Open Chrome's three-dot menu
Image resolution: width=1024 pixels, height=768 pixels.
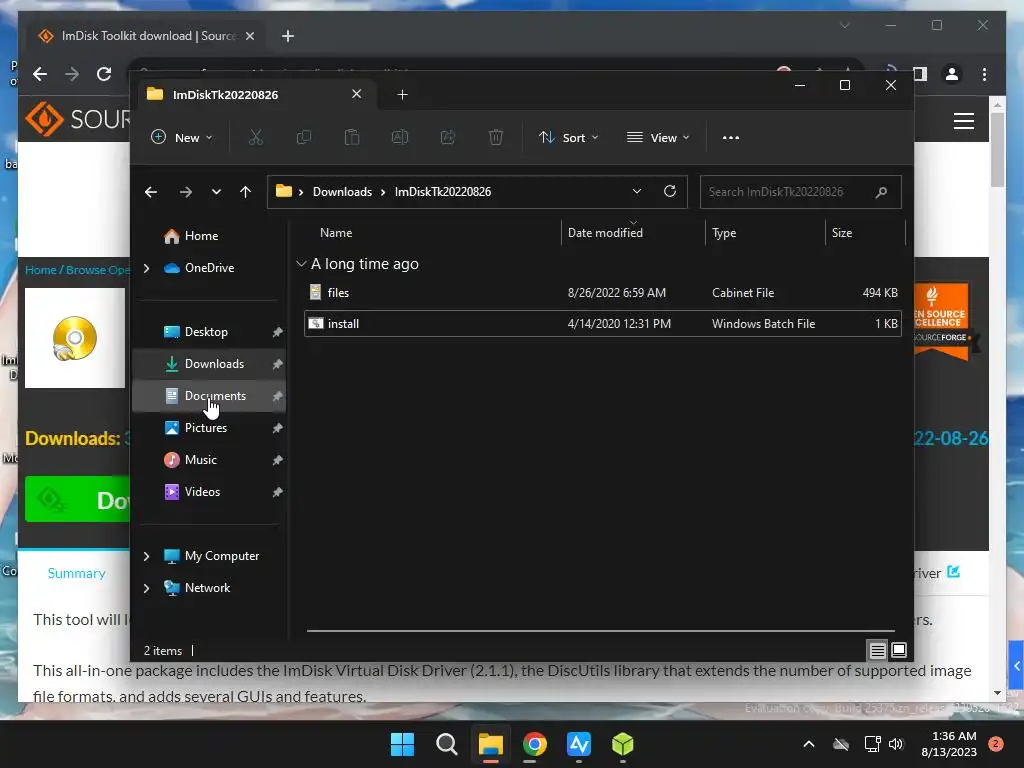pos(984,74)
